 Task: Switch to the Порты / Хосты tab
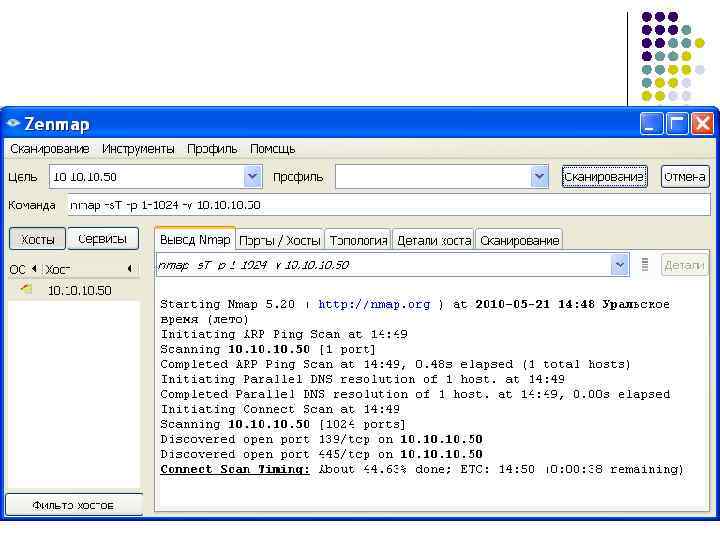tap(280, 240)
